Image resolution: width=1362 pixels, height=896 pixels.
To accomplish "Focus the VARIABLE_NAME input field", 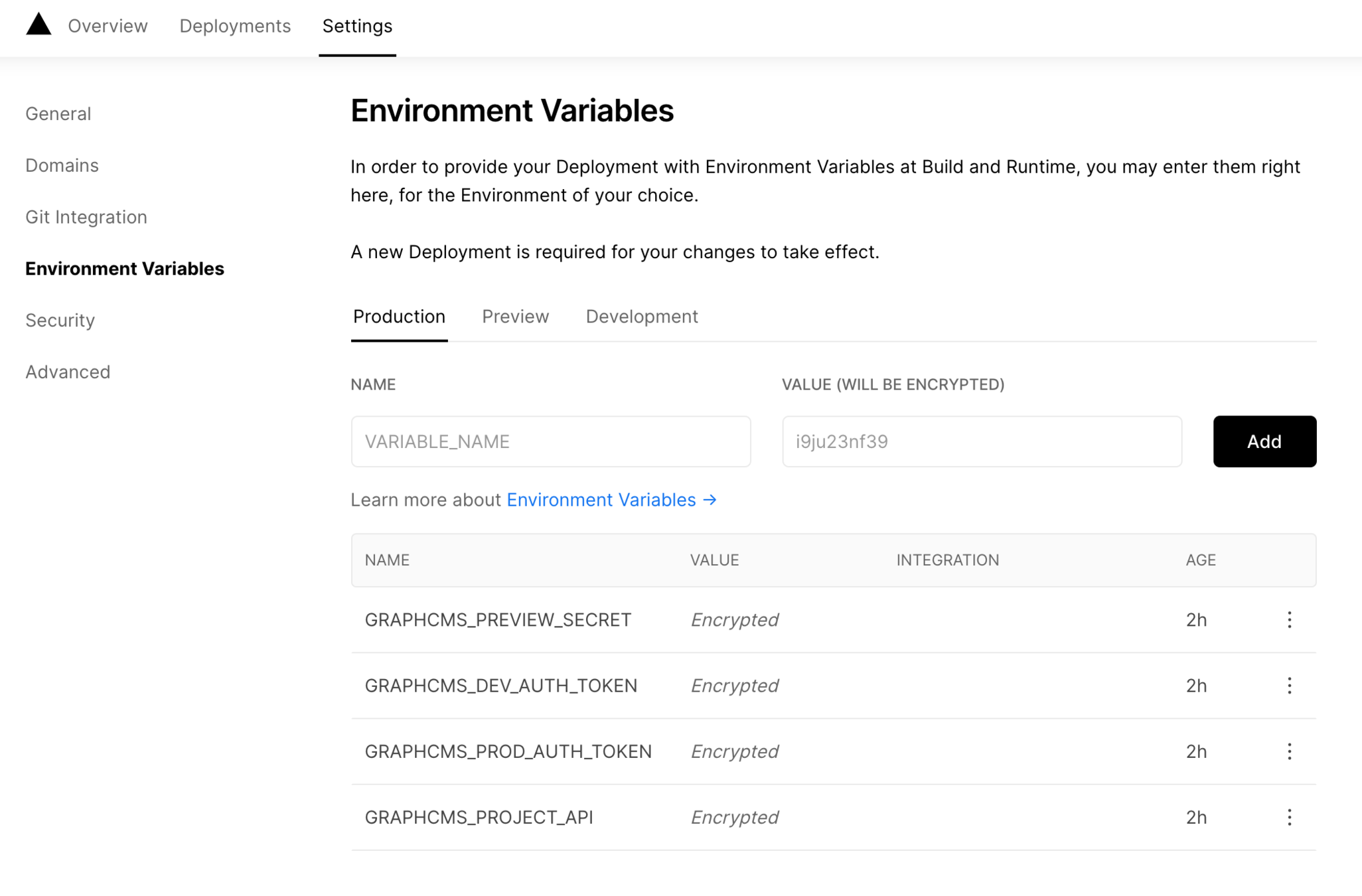I will tap(550, 441).
